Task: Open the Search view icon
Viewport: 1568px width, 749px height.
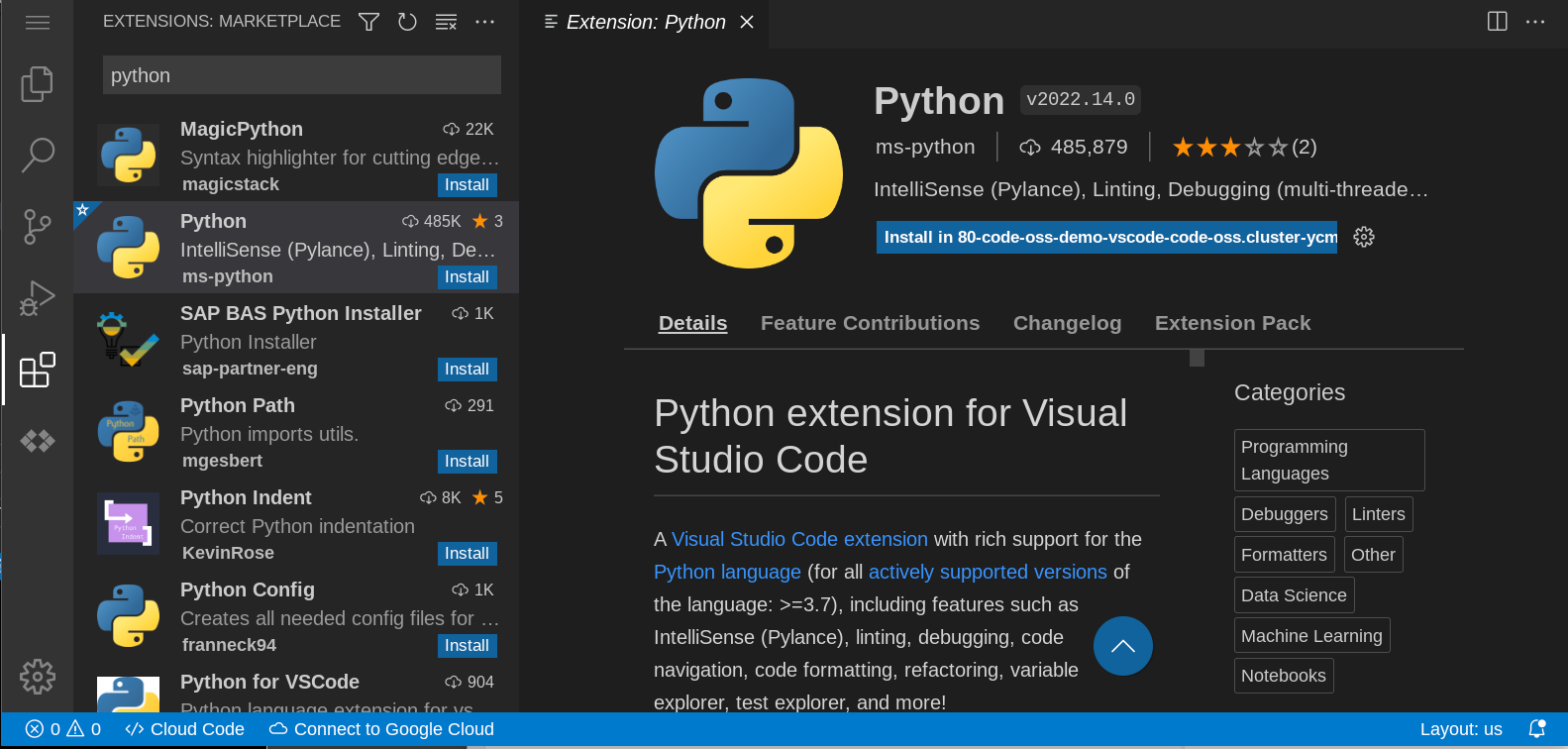Action: [x=37, y=155]
